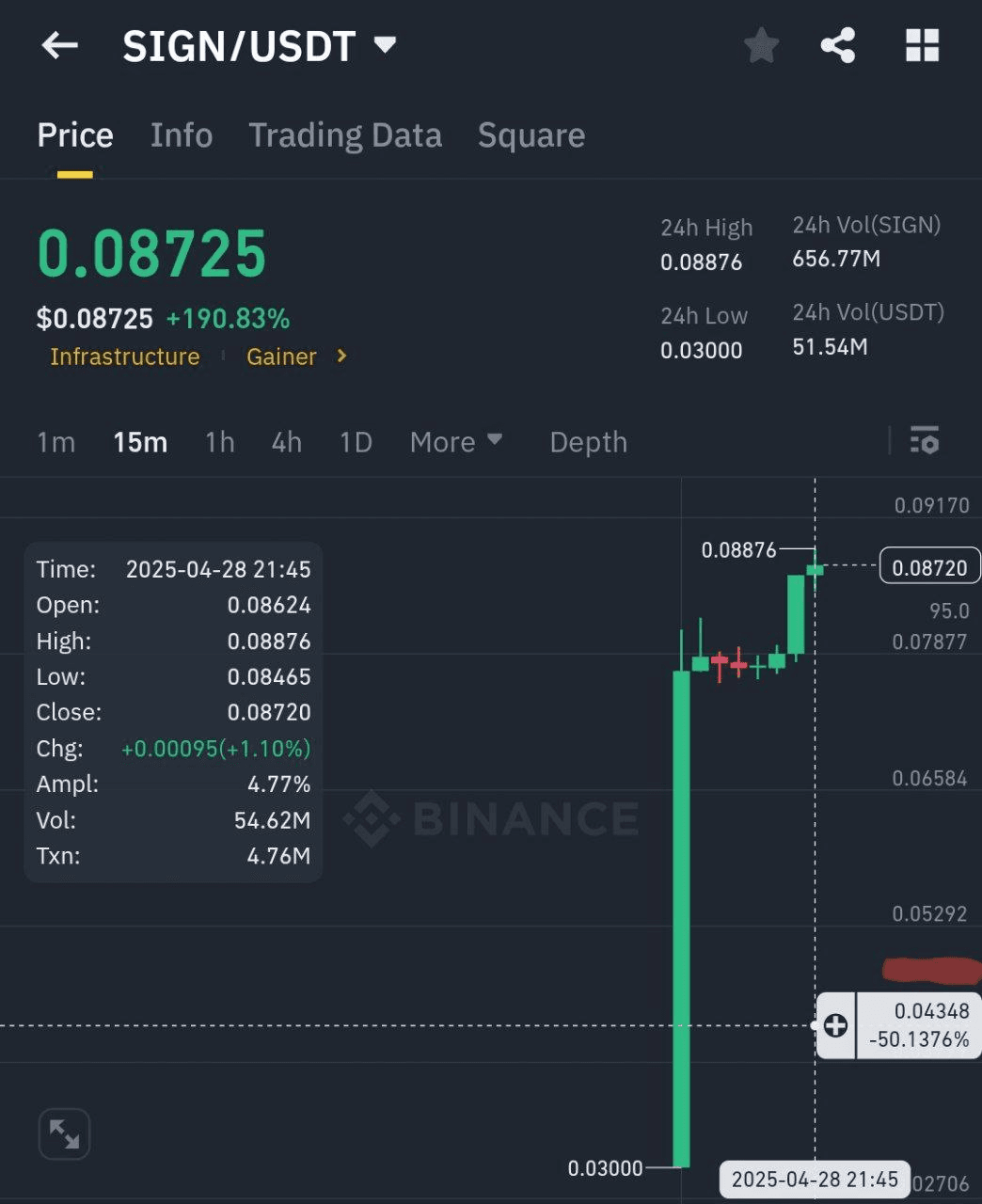Tap the 2025-04-28 21:45 time axis label
982x1204 pixels.
[x=815, y=1180]
